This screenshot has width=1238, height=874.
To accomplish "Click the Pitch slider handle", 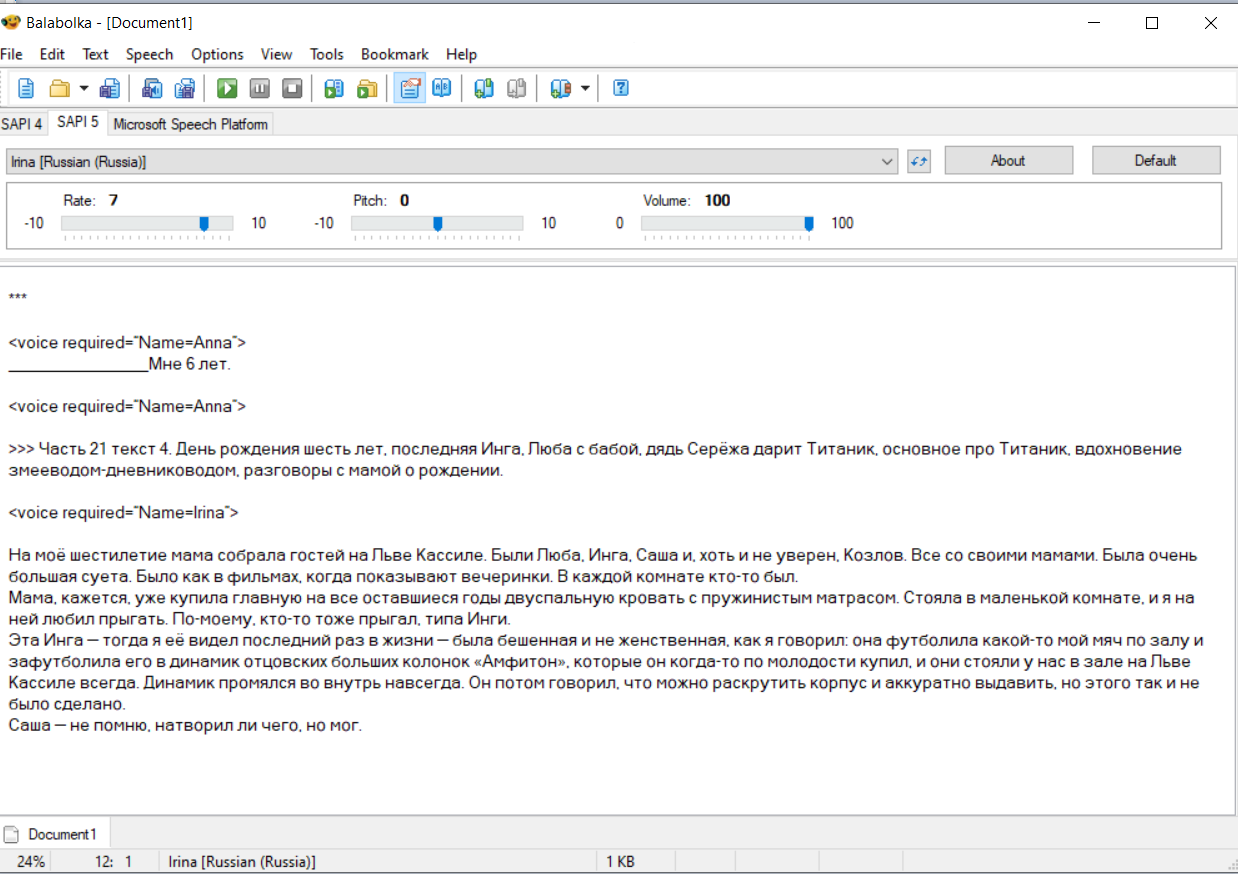I will 437,223.
